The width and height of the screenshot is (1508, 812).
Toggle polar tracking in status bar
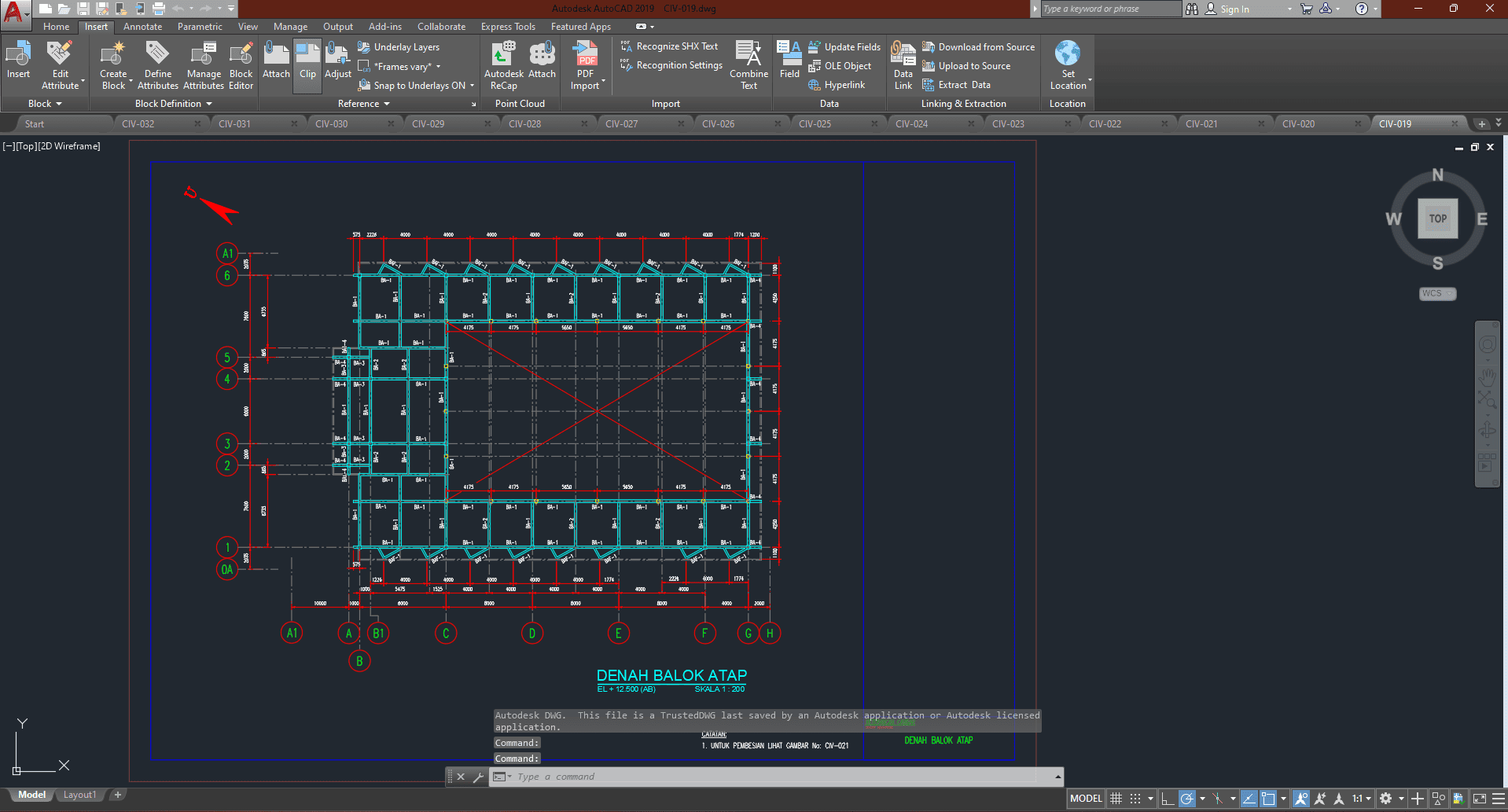click(1187, 799)
